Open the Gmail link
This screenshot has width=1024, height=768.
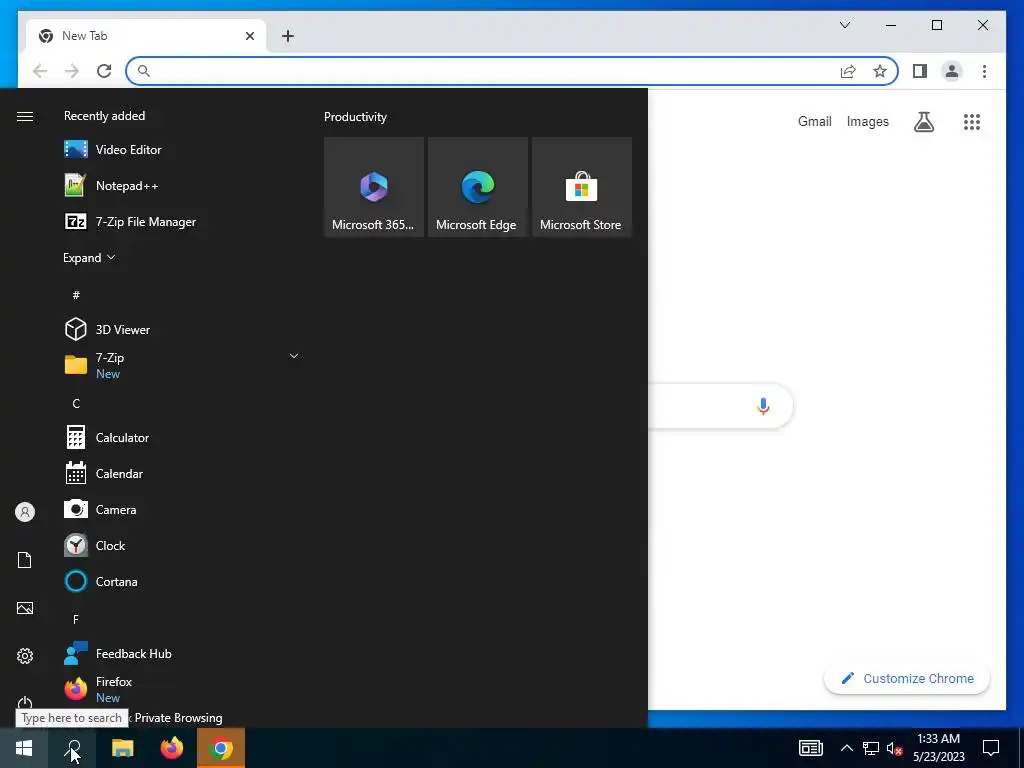pos(814,121)
